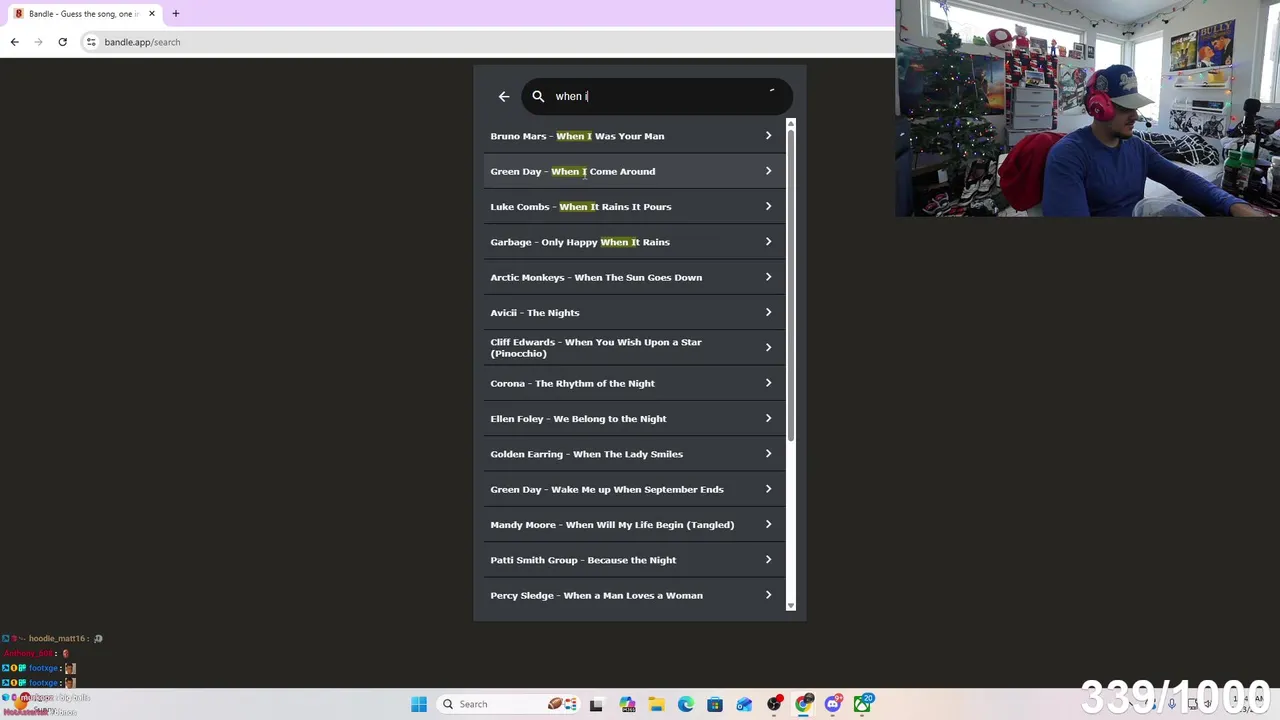Open Microsoft 365 Copilot from taskbar
This screenshot has height=720, width=1280.
coord(627,704)
